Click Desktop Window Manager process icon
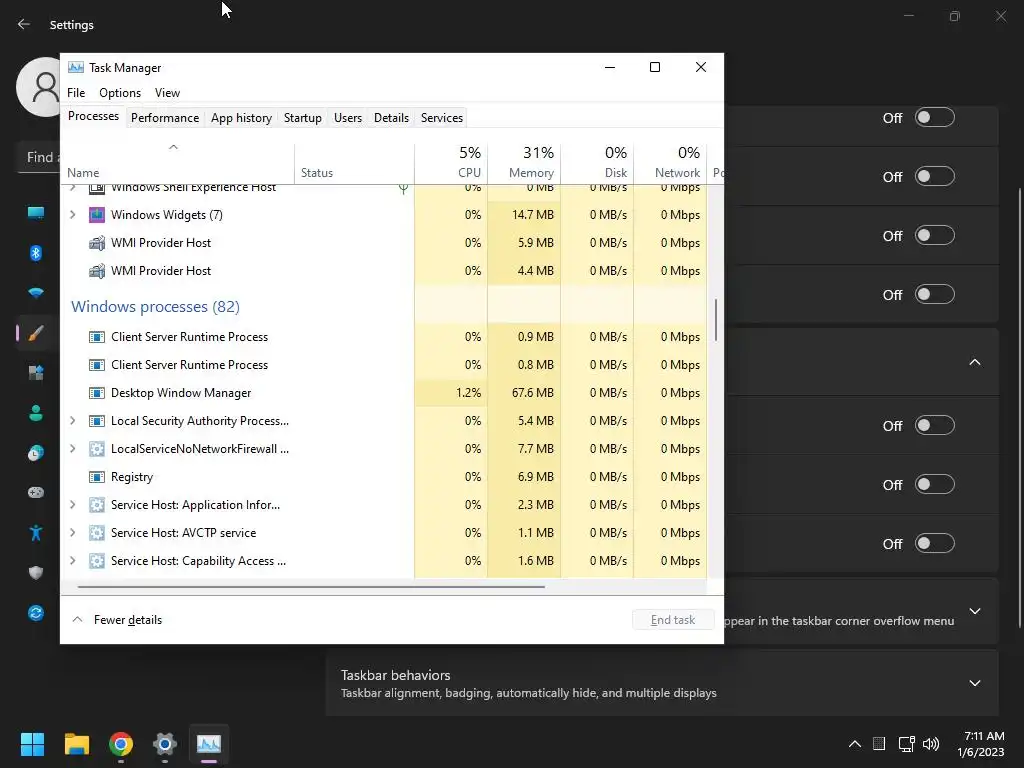The image size is (1024, 768). point(97,393)
